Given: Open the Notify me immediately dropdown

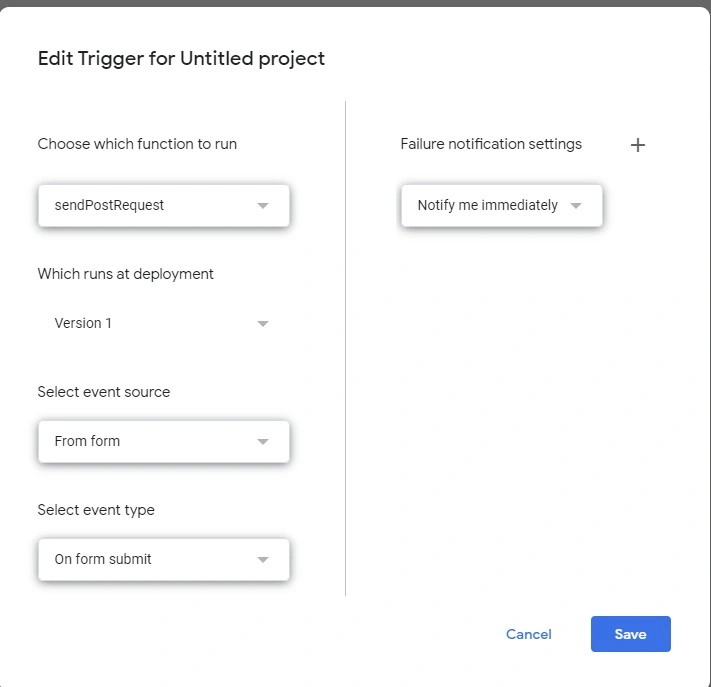Looking at the screenshot, I should coord(502,205).
